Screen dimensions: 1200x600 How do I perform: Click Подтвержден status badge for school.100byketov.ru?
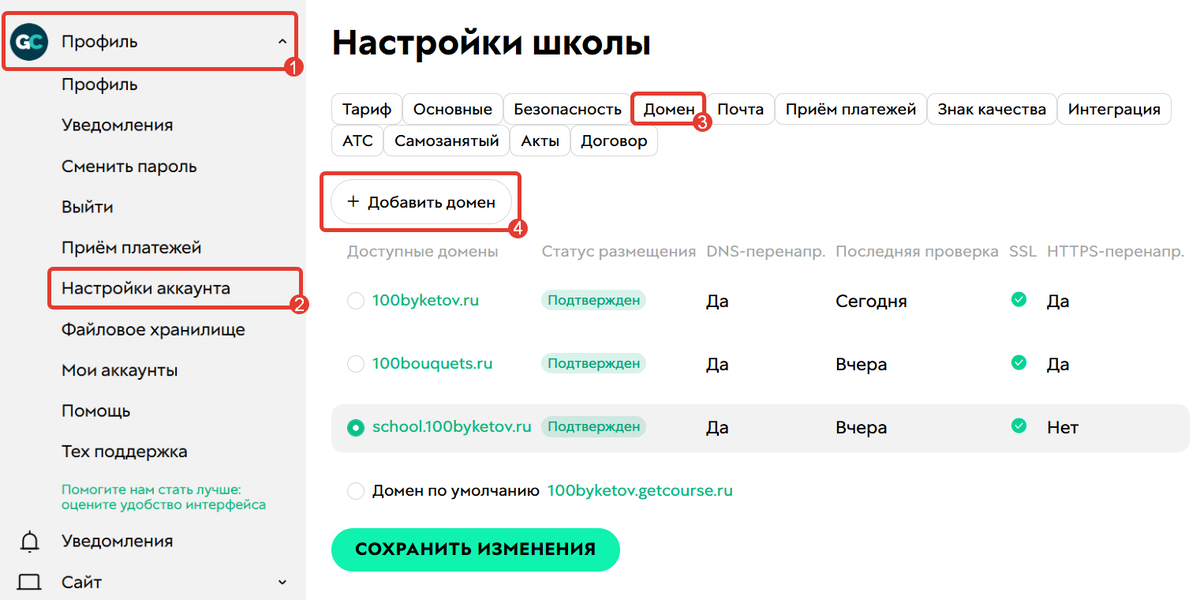point(594,426)
